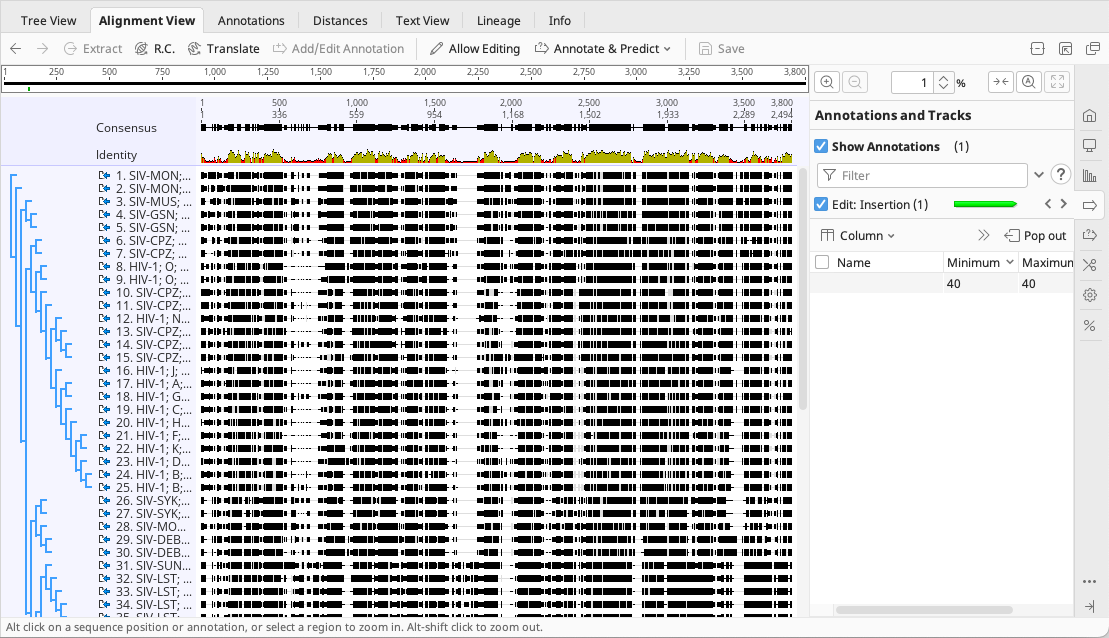
Task: Click the green Insertion annotation color arrow
Action: click(984, 204)
